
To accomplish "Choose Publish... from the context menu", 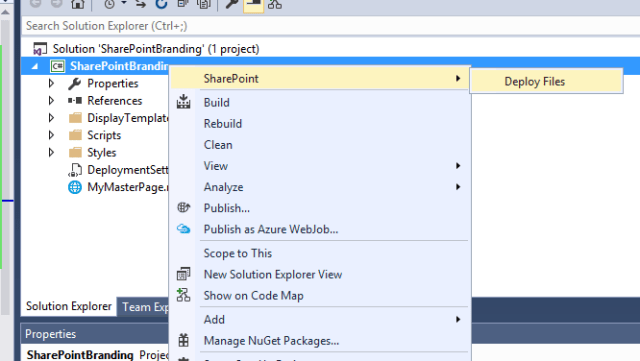I will (x=320, y=208).
